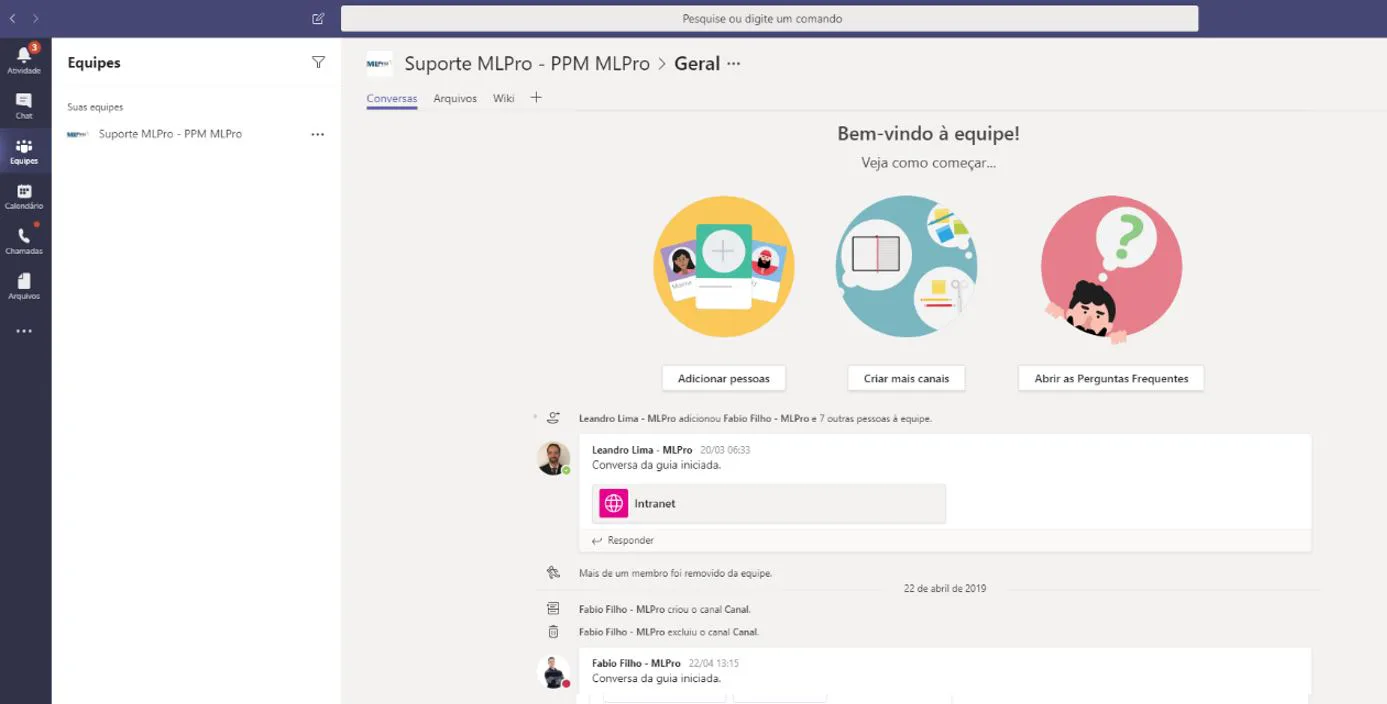This screenshot has width=1387, height=704.
Task: Switch to the Wiki tab
Action: pyautogui.click(x=504, y=98)
